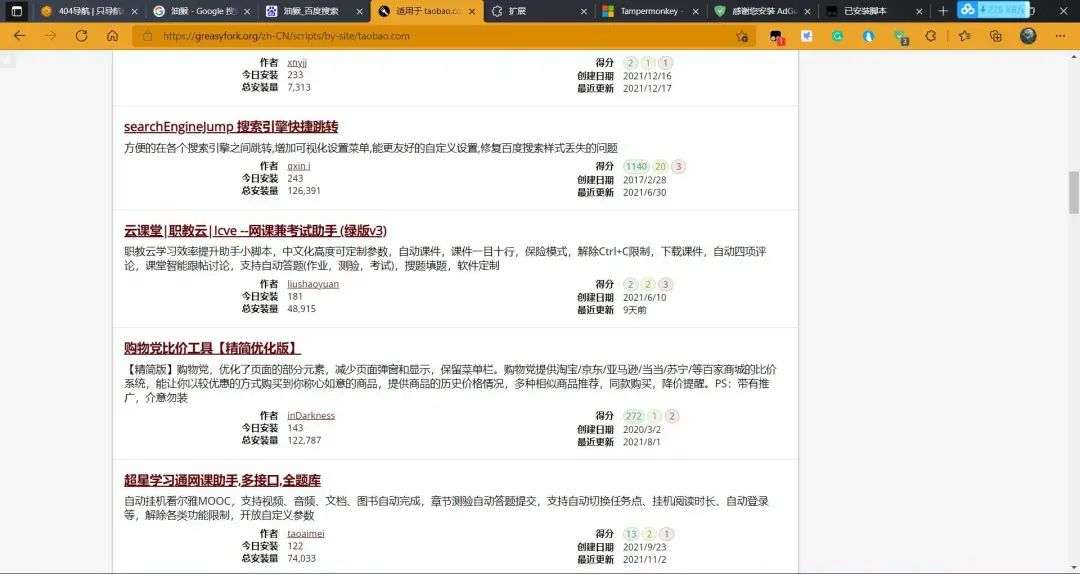This screenshot has height=574, width=1080.
Task: Click created date 2020/3/2
Action: coord(642,429)
